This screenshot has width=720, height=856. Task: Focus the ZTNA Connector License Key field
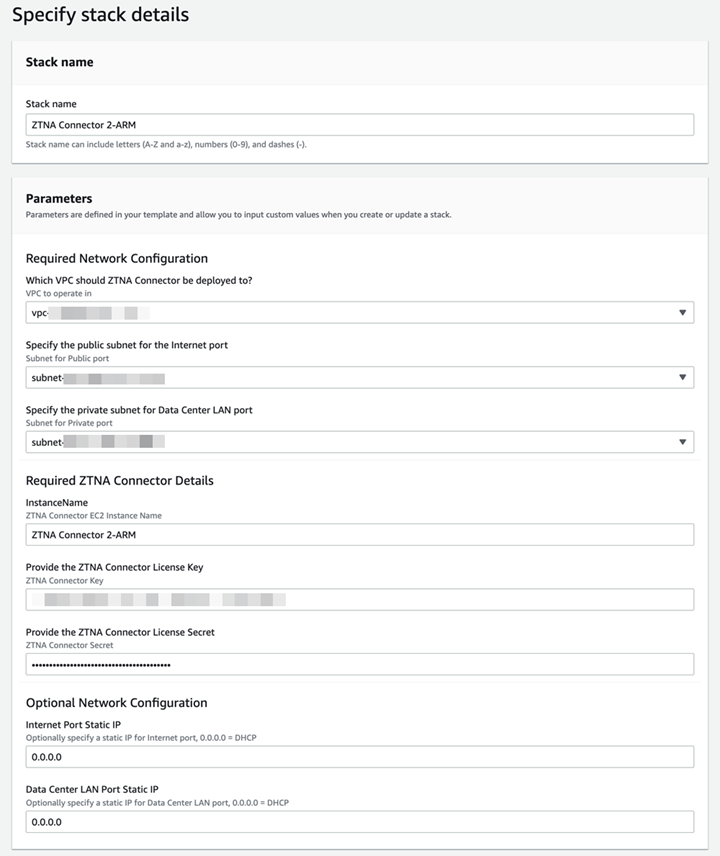pyautogui.click(x=359, y=599)
